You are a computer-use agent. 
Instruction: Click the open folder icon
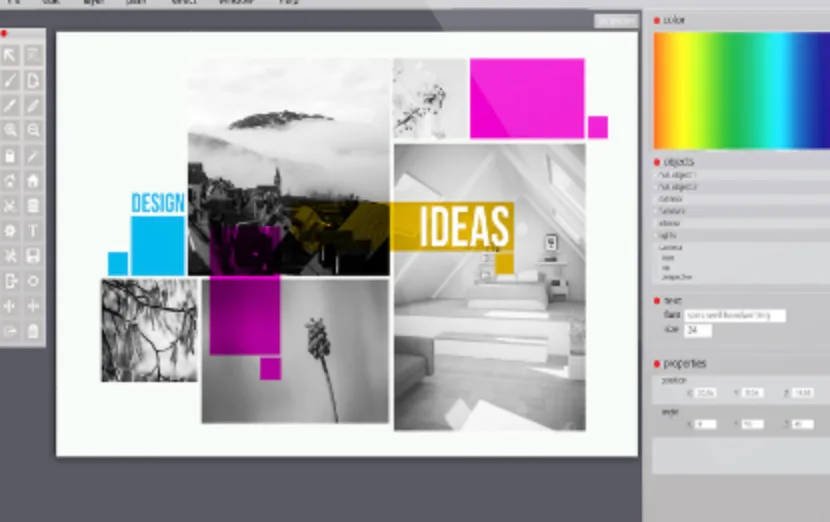point(10,331)
